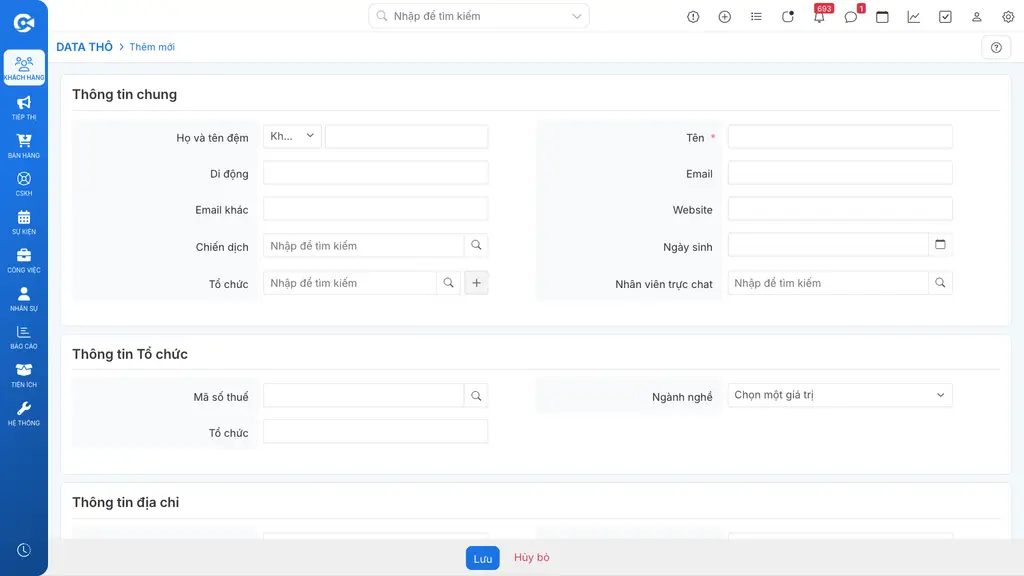Viewport: 1024px width, 576px height.
Task: Click the plus circle quick-add icon
Action: coord(724,17)
